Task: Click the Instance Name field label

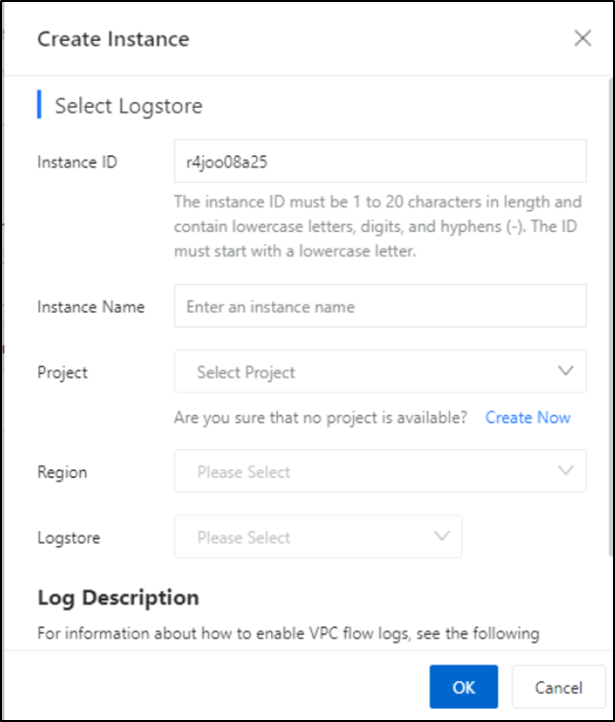Action: pos(91,307)
